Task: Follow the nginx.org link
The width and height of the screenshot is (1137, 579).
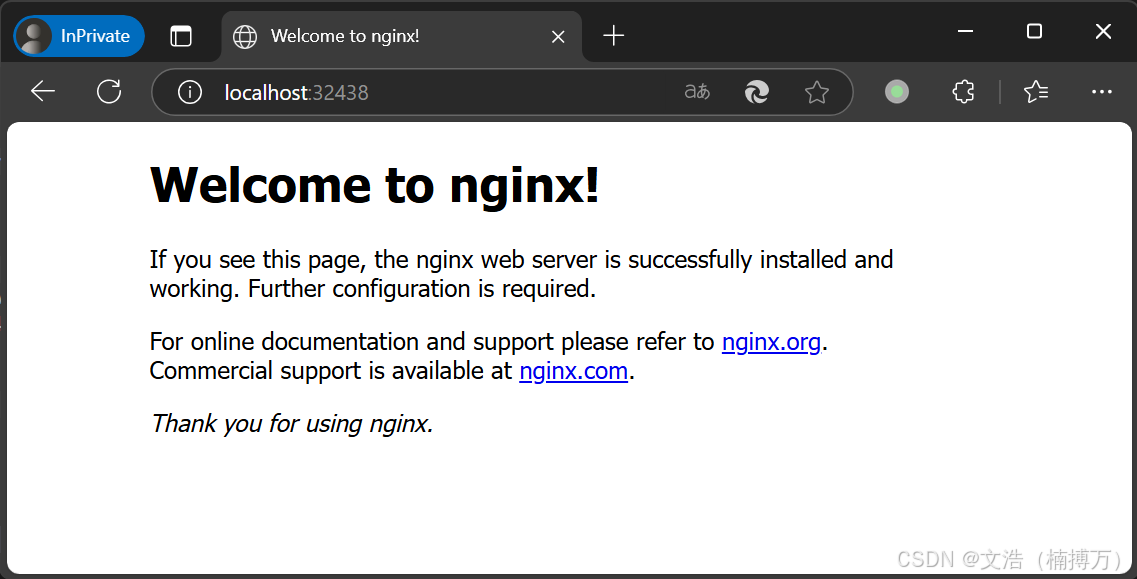Action: coord(771,342)
